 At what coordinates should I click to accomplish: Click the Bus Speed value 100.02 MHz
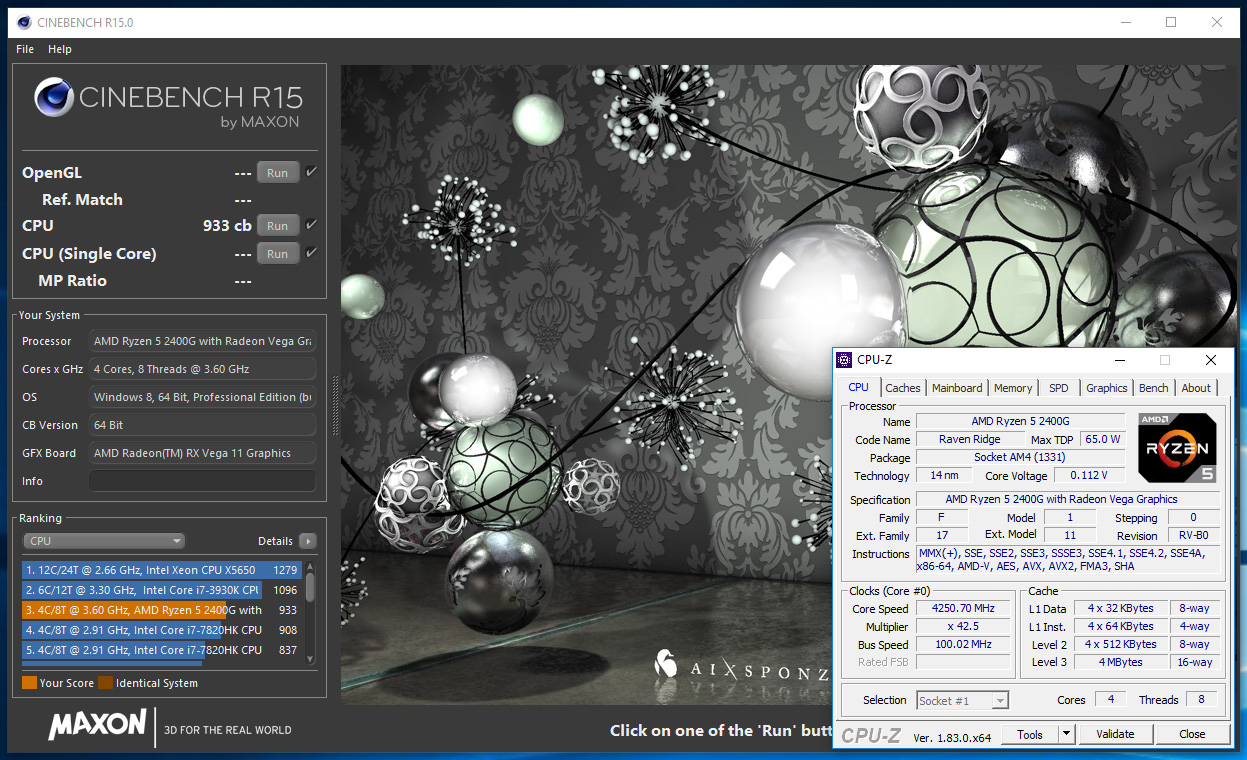click(x=963, y=644)
